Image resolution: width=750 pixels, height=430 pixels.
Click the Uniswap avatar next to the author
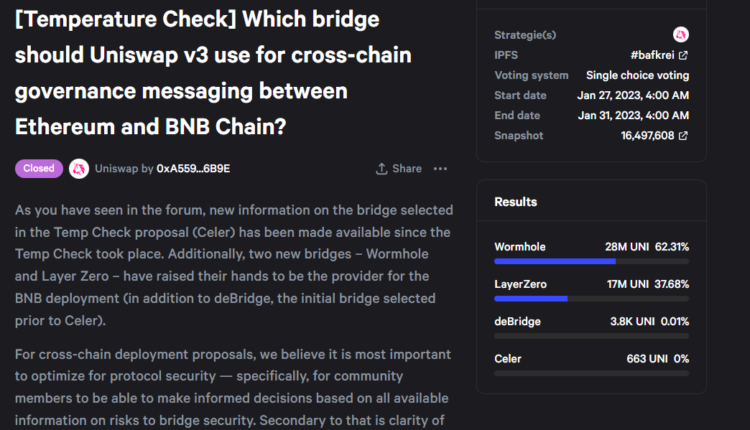[79, 169]
